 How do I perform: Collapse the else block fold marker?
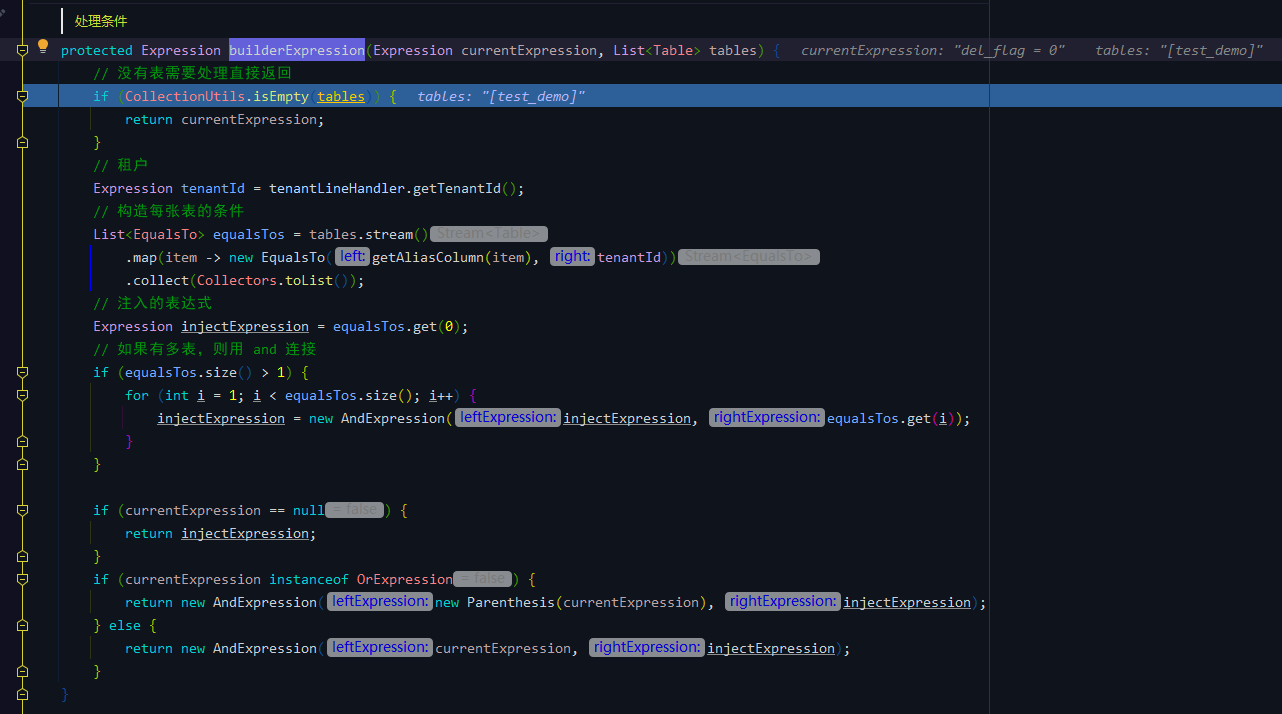[22, 625]
